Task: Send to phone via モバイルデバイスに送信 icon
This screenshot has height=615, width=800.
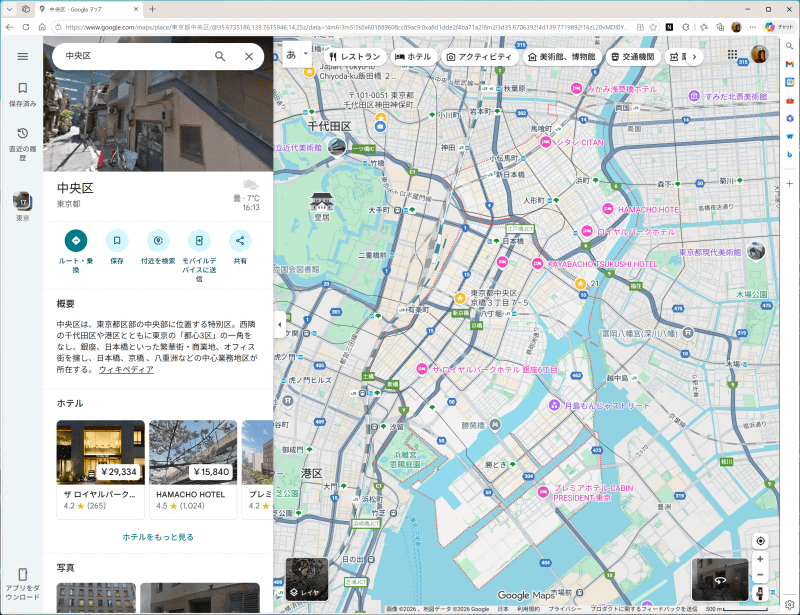Action: point(199,241)
